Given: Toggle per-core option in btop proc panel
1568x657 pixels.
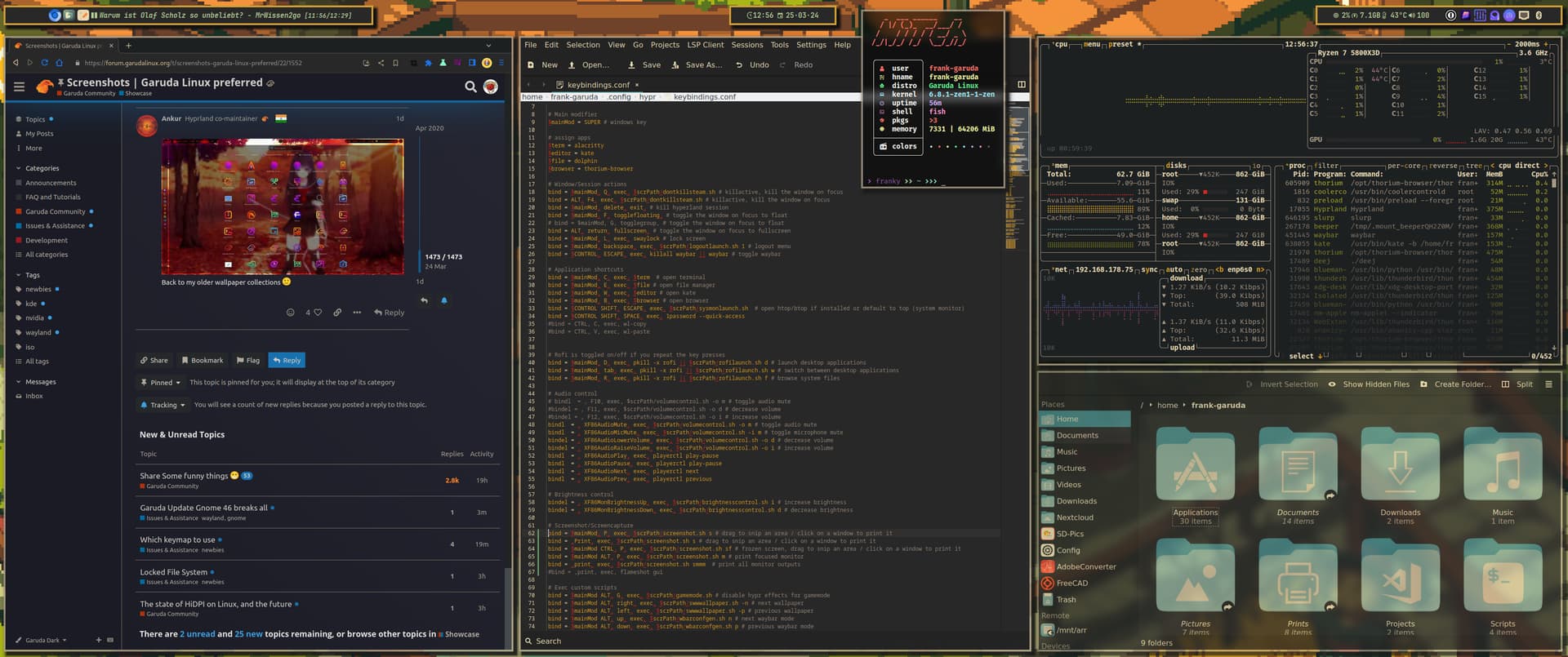Looking at the screenshot, I should tap(1405, 166).
